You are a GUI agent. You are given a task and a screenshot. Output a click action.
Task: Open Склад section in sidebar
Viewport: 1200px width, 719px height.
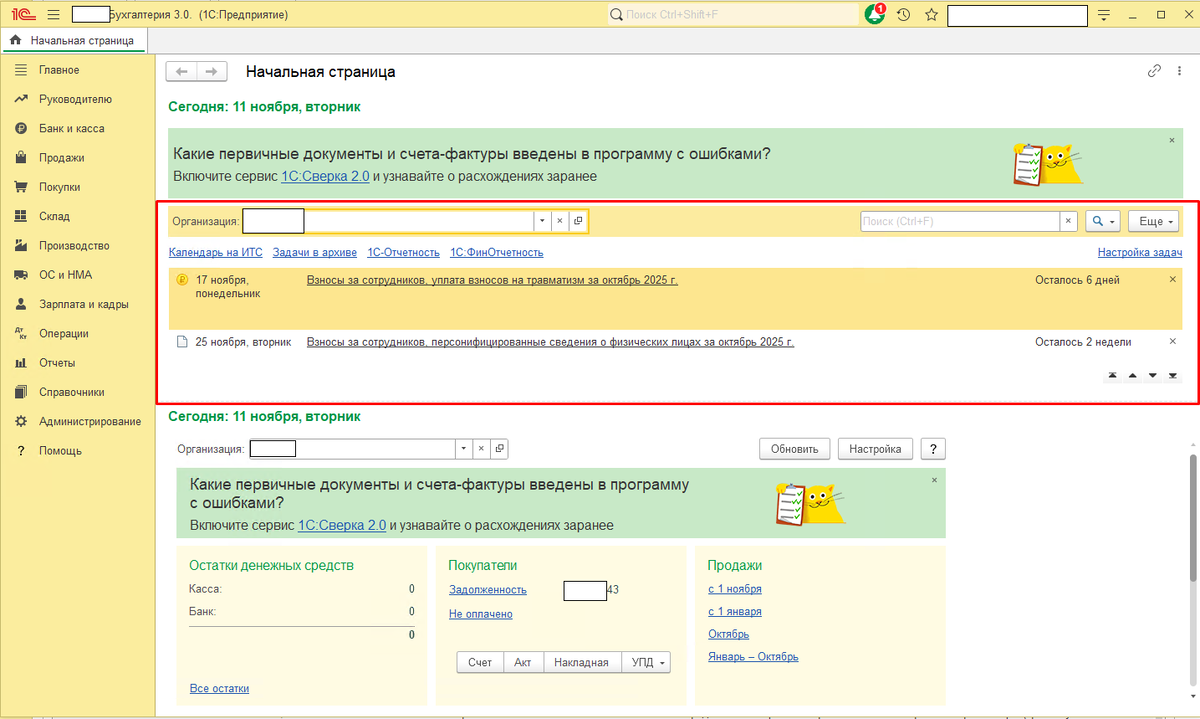pos(54,216)
